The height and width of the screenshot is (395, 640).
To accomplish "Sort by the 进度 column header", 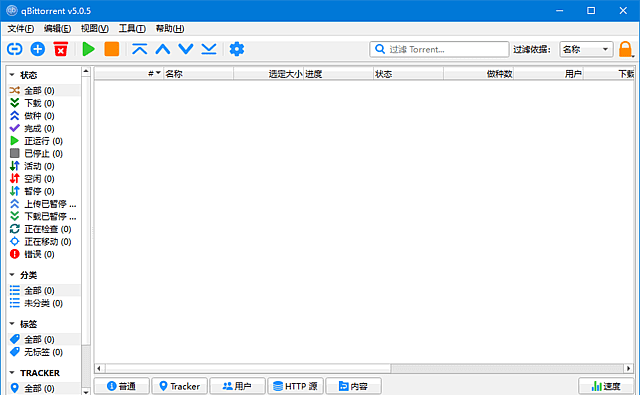I will tap(338, 74).
